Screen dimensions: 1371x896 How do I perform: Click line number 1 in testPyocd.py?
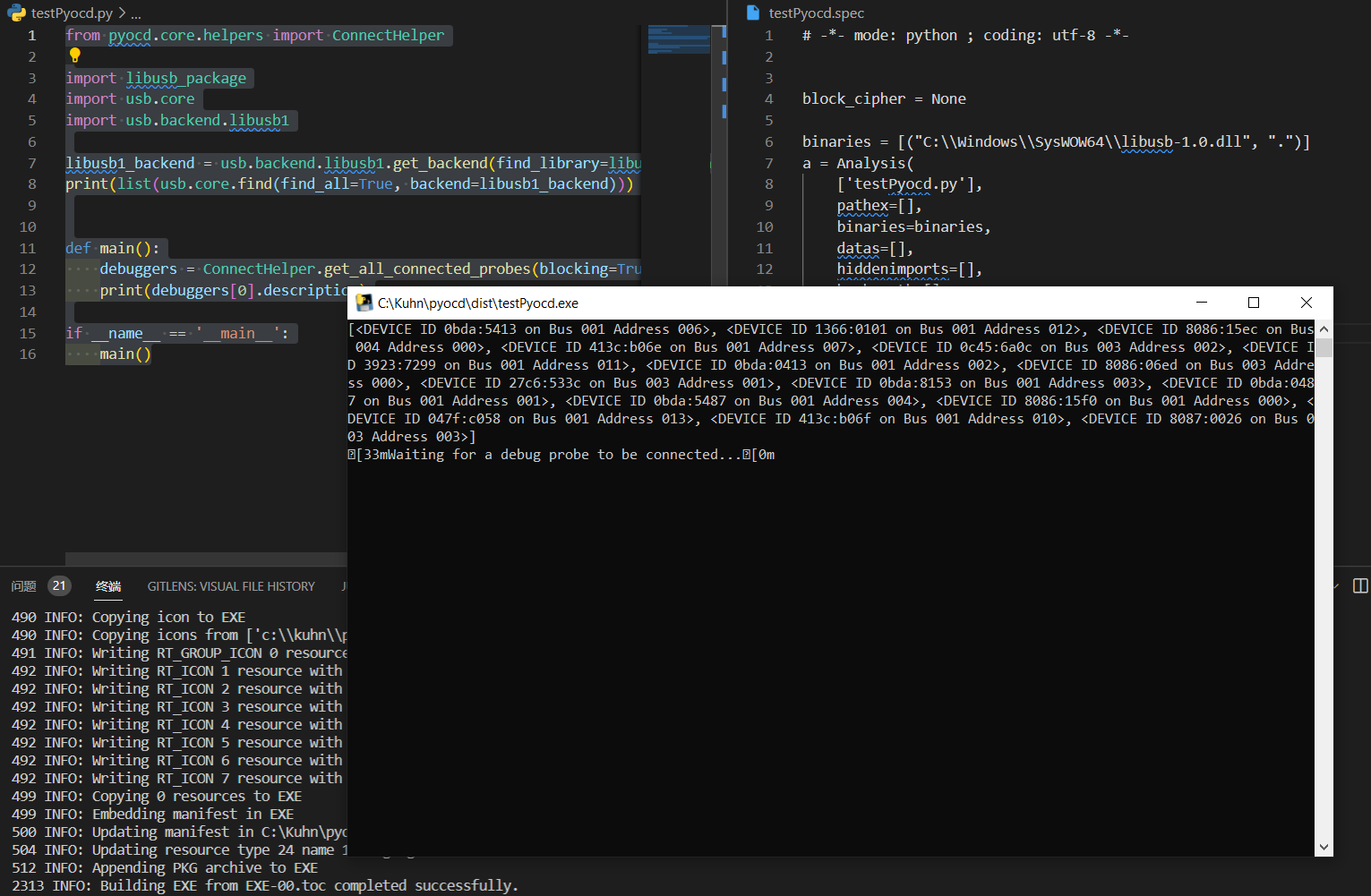tap(32, 36)
